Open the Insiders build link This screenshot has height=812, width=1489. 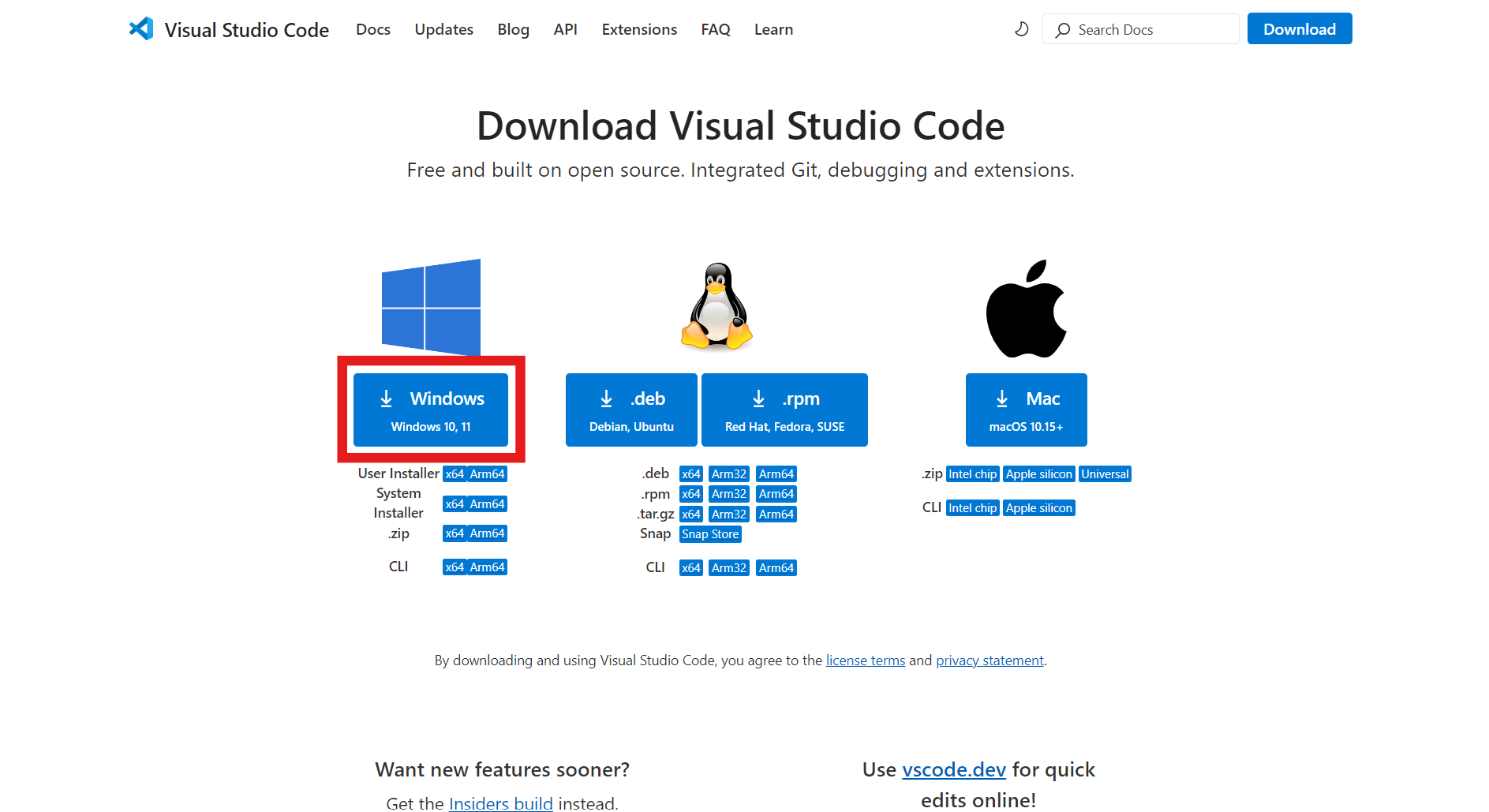pyautogui.click(x=501, y=803)
